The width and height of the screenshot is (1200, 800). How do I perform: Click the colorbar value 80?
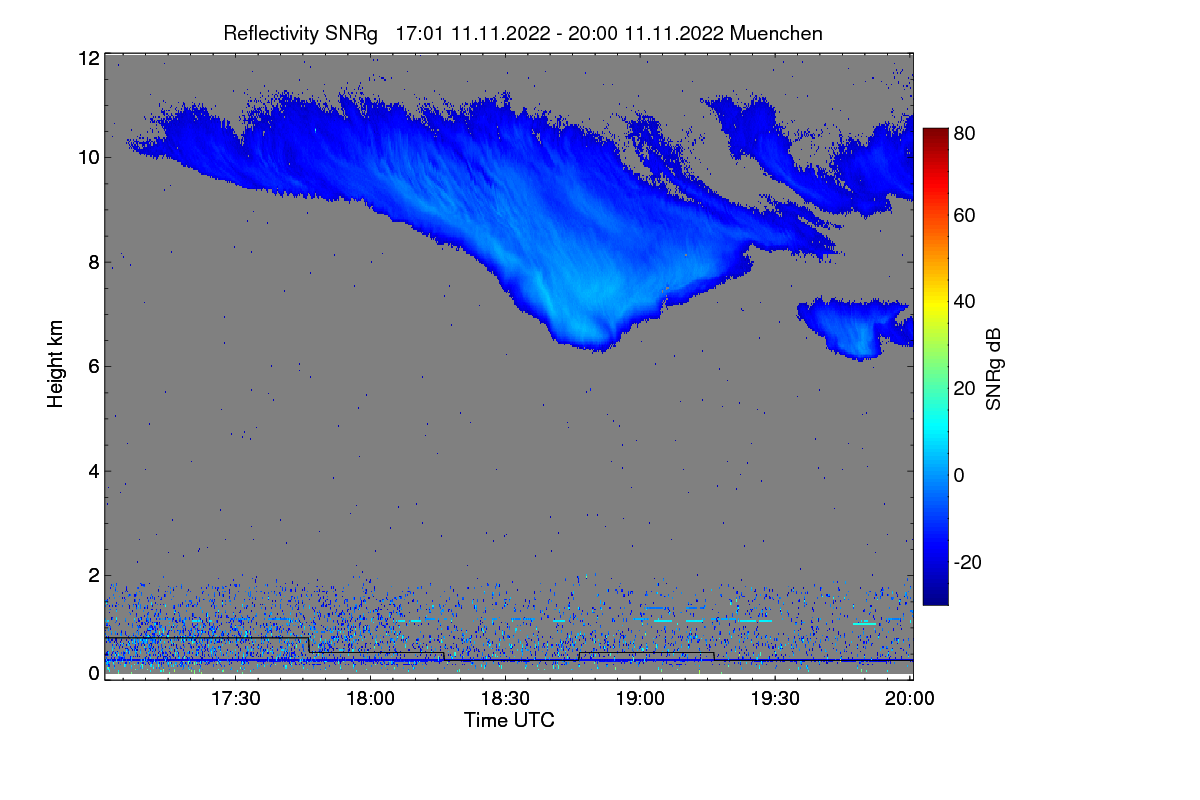[964, 132]
